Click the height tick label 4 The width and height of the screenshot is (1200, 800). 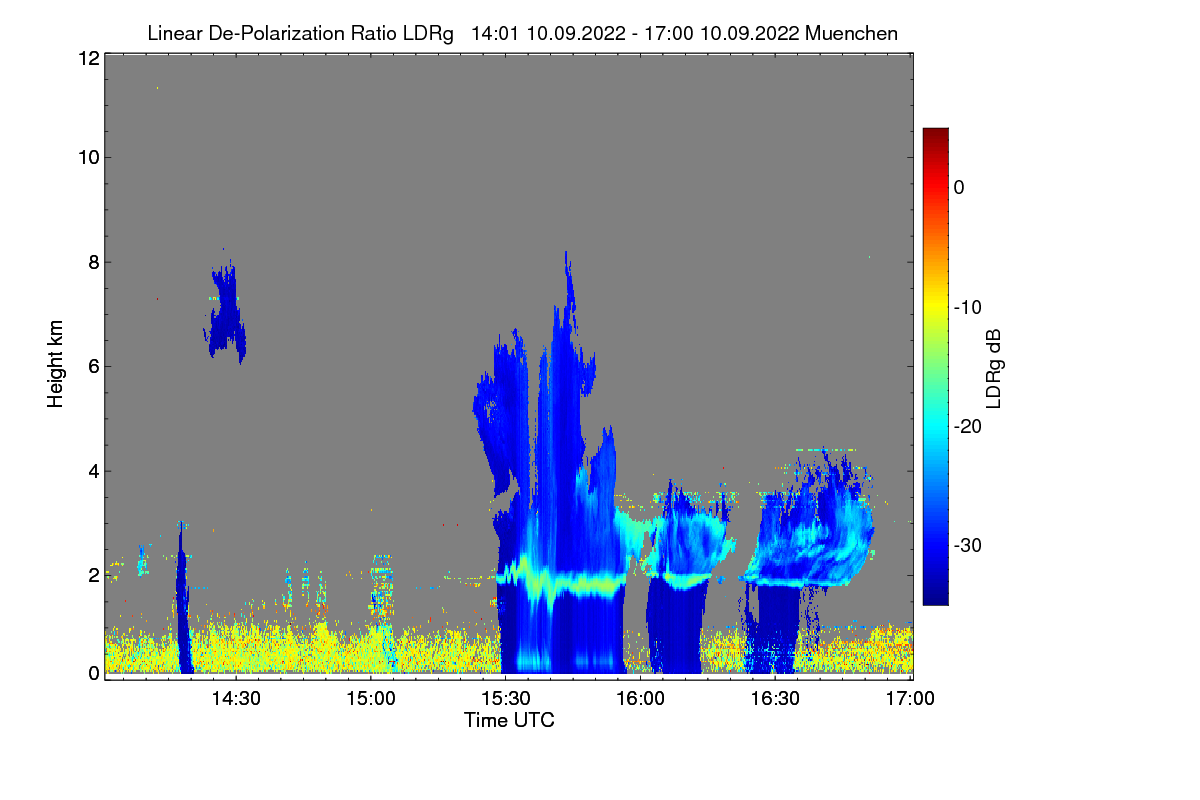[92, 470]
